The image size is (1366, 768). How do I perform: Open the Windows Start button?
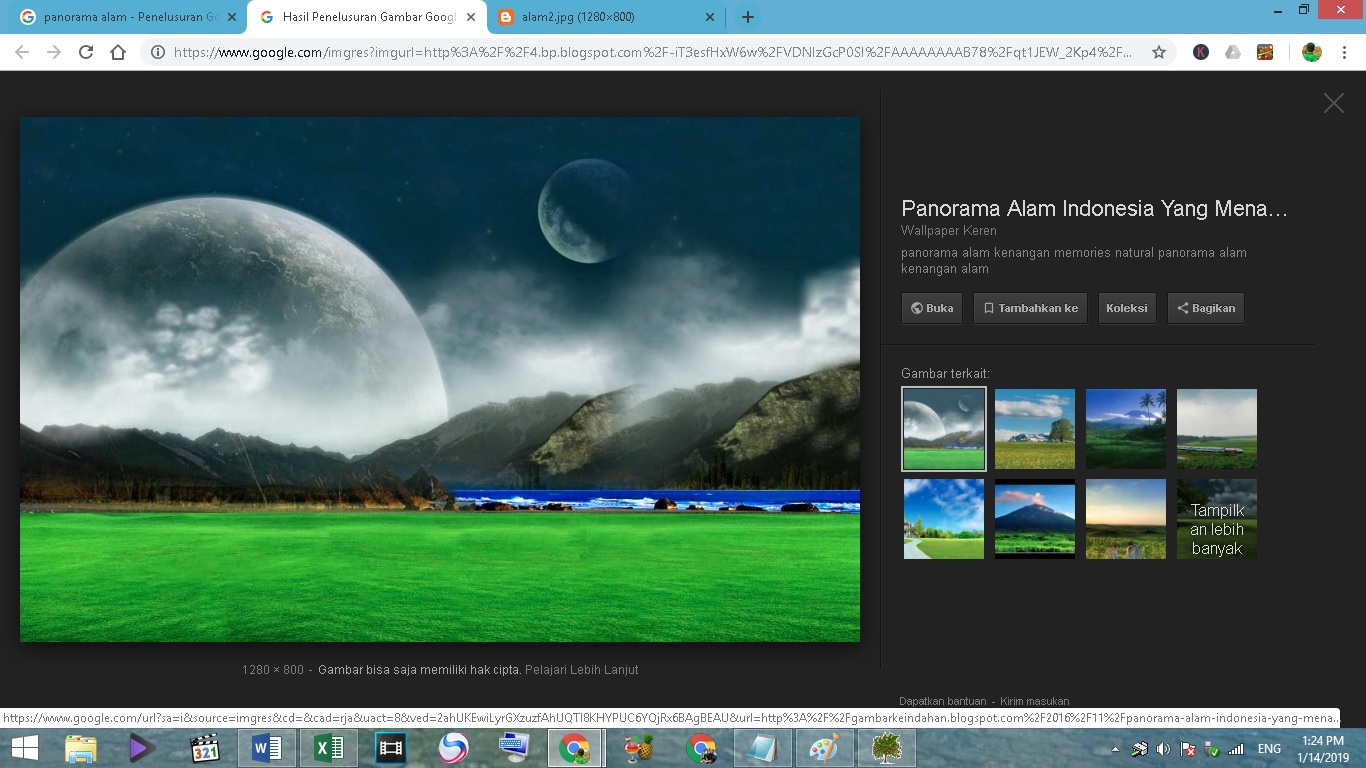(24, 748)
